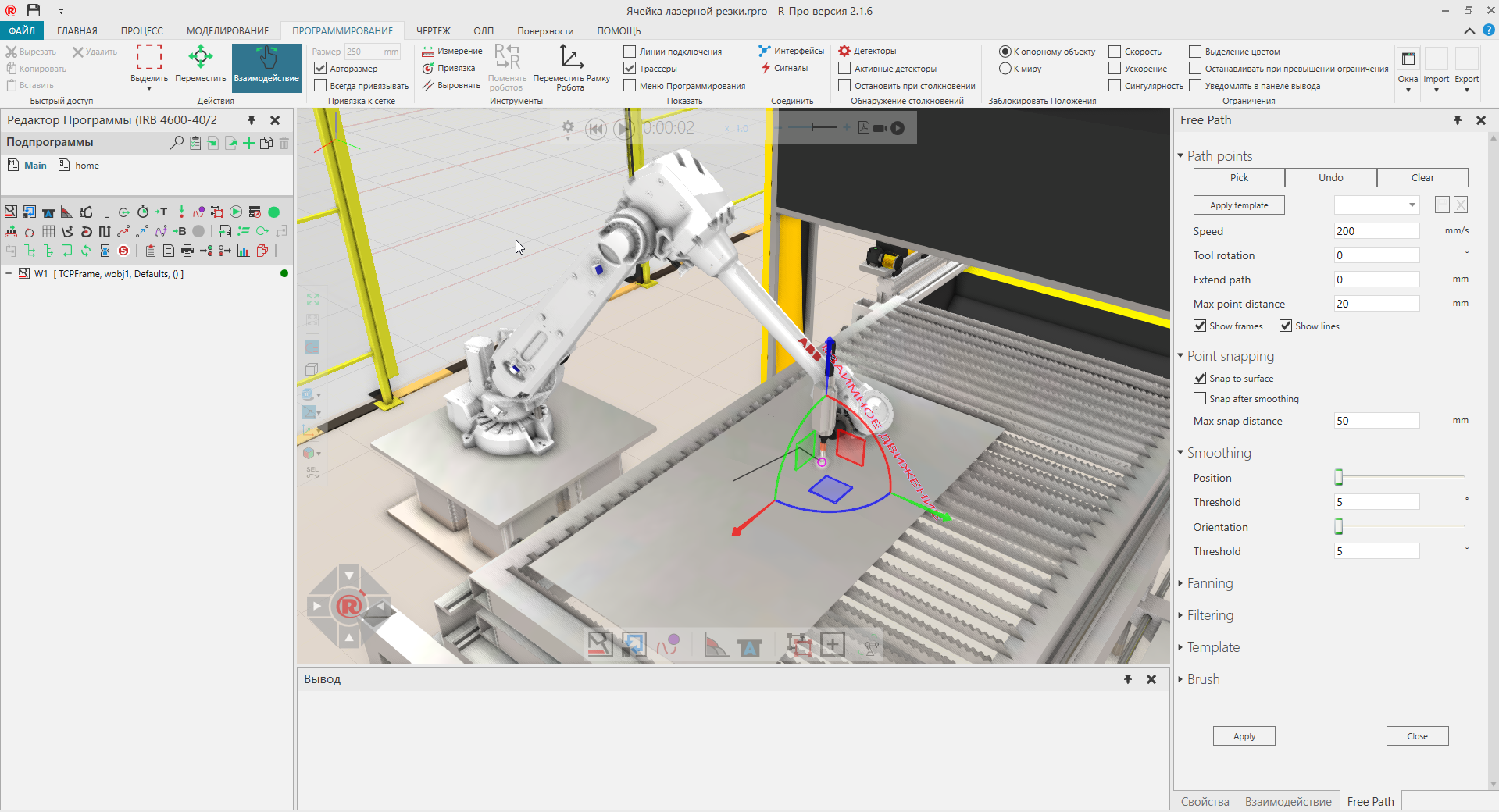The image size is (1499, 812).
Task: Disable the Show frames checkbox
Action: 1200,326
